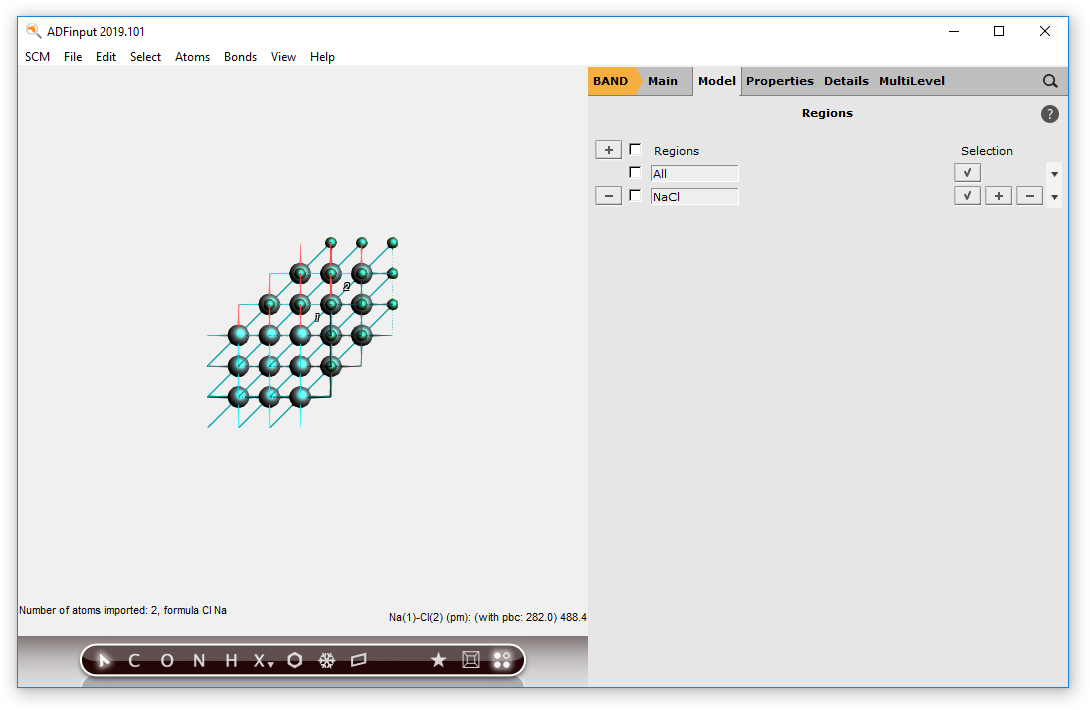Select the nitrogen atom tool
The height and width of the screenshot is (710, 1090).
coord(197,660)
